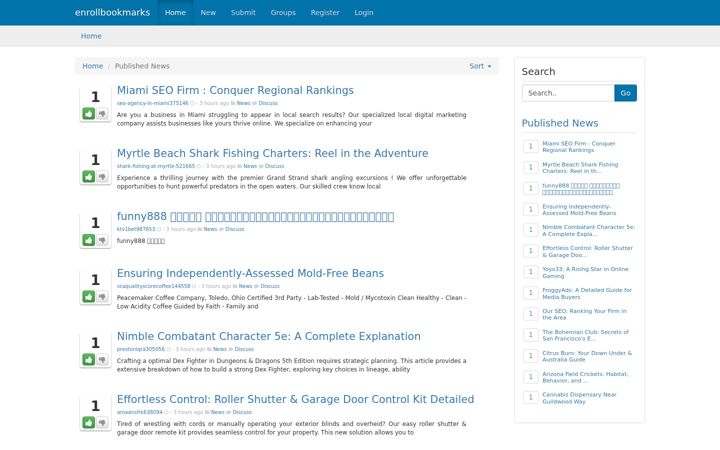Click the enrollbookmarks site logo
The width and height of the screenshot is (720, 450).
(112, 12)
